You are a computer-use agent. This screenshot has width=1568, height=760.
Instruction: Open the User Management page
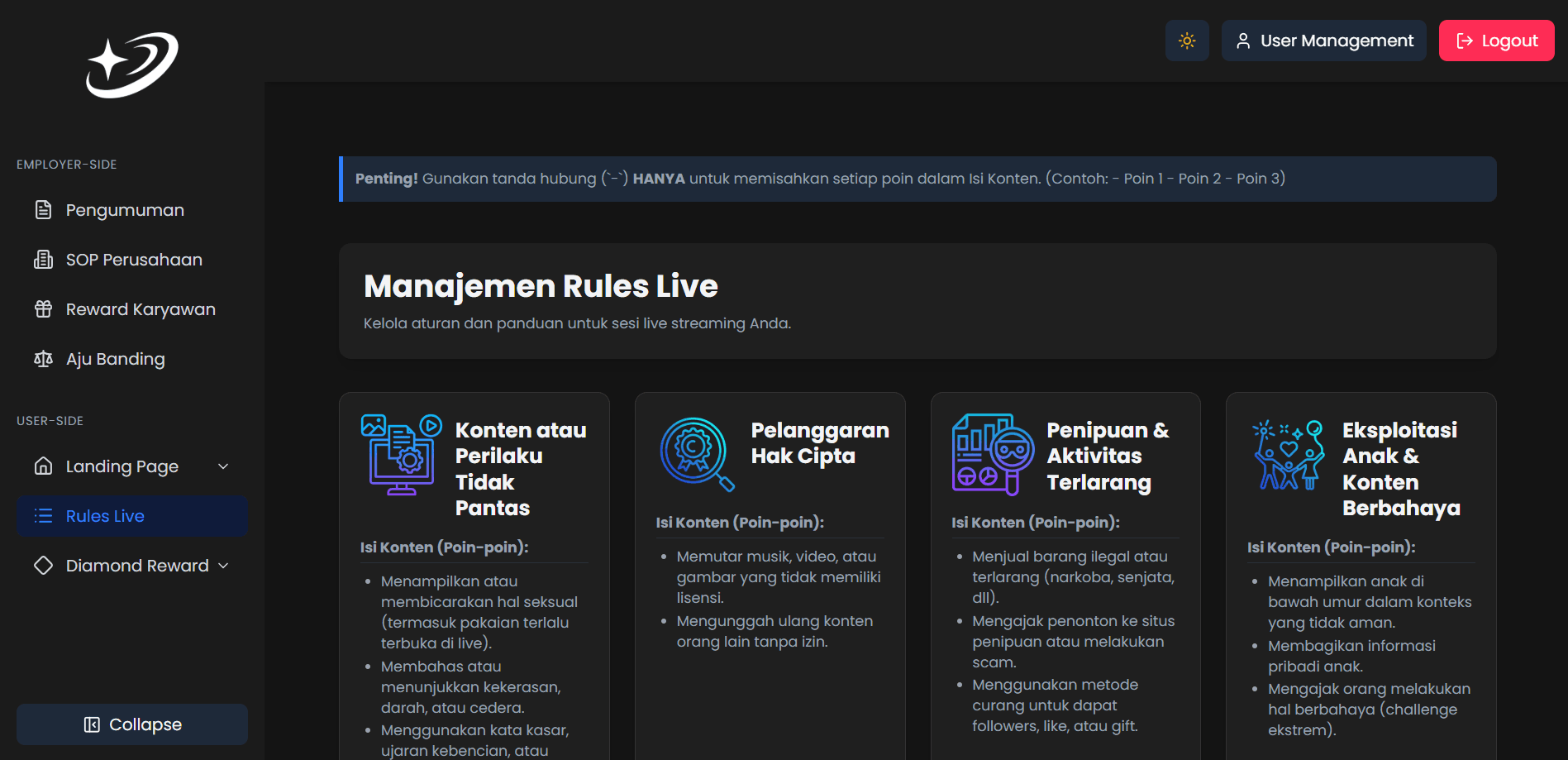(1324, 41)
